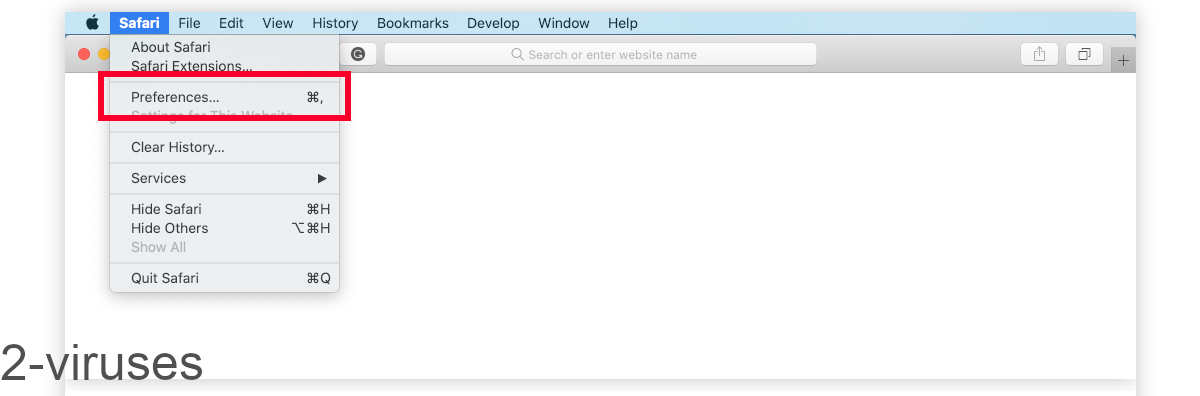Image resolution: width=1200 pixels, height=396 pixels.
Task: Open the File menu
Action: [189, 23]
